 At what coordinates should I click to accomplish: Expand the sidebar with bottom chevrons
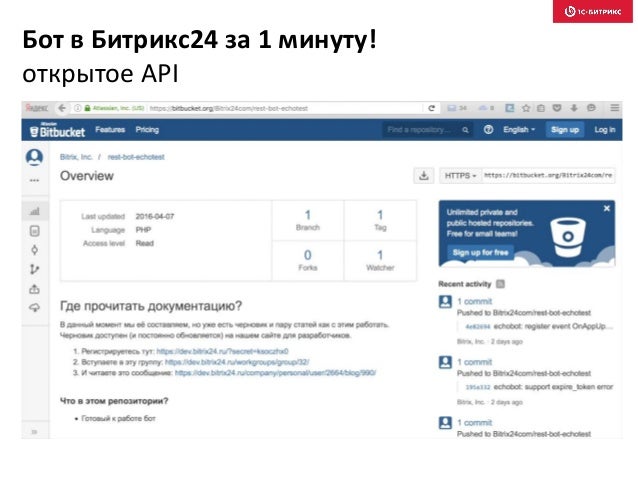pos(35,432)
